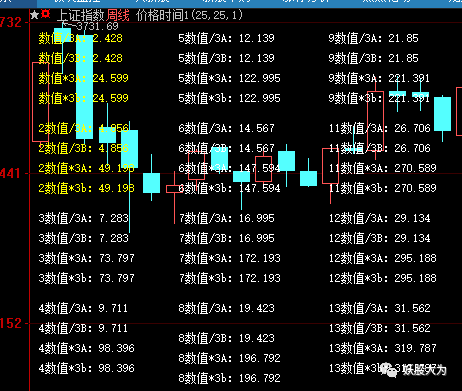Viewport: 462px width, 391px height.
Task: Select the 3731.69 high price label
Action: tap(98, 26)
